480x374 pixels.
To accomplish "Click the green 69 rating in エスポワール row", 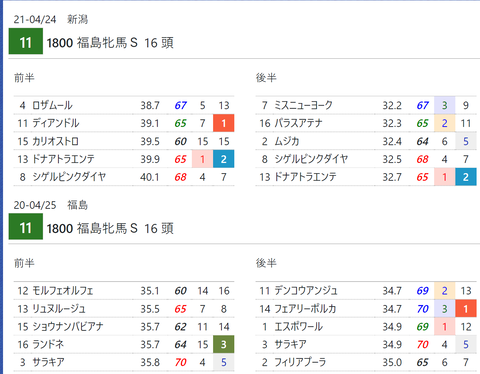I will tap(423, 327).
